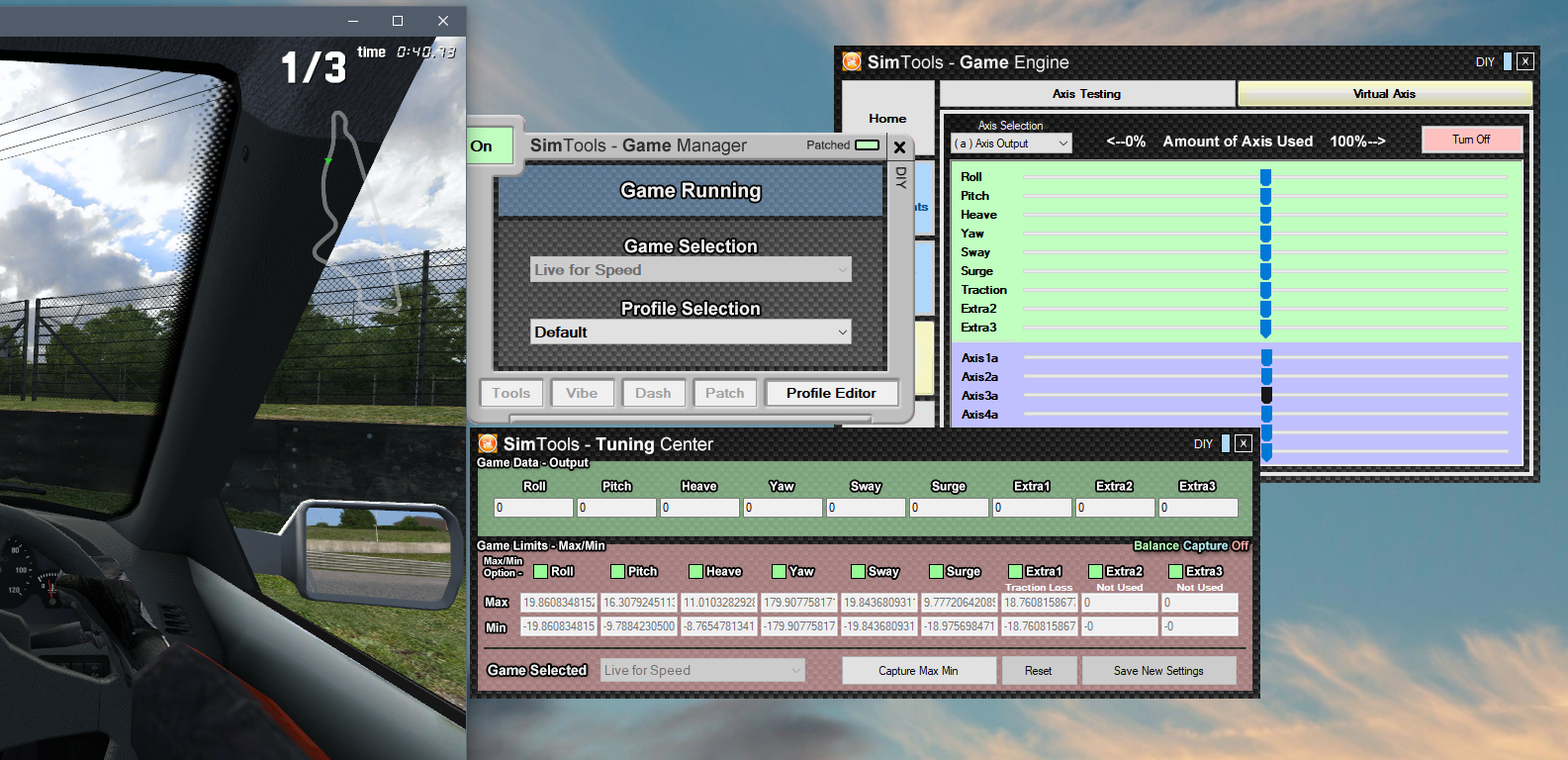Click the Yaw output field in Game Data
Image resolution: width=1568 pixels, height=760 pixels.
pyautogui.click(x=783, y=508)
